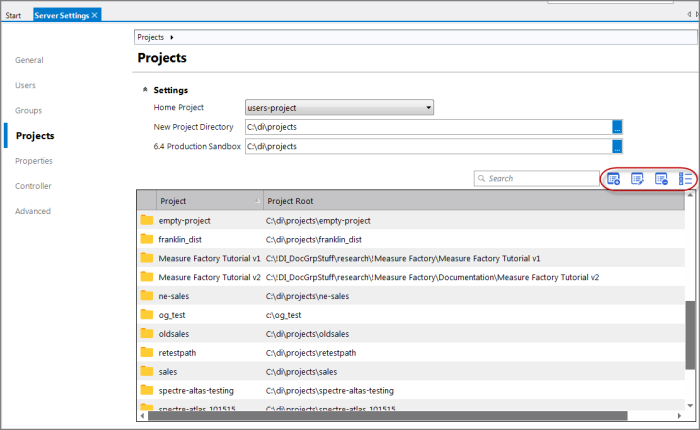Click the spectre-altas-testing folder icon
The image size is (700, 430).
[x=146, y=390]
